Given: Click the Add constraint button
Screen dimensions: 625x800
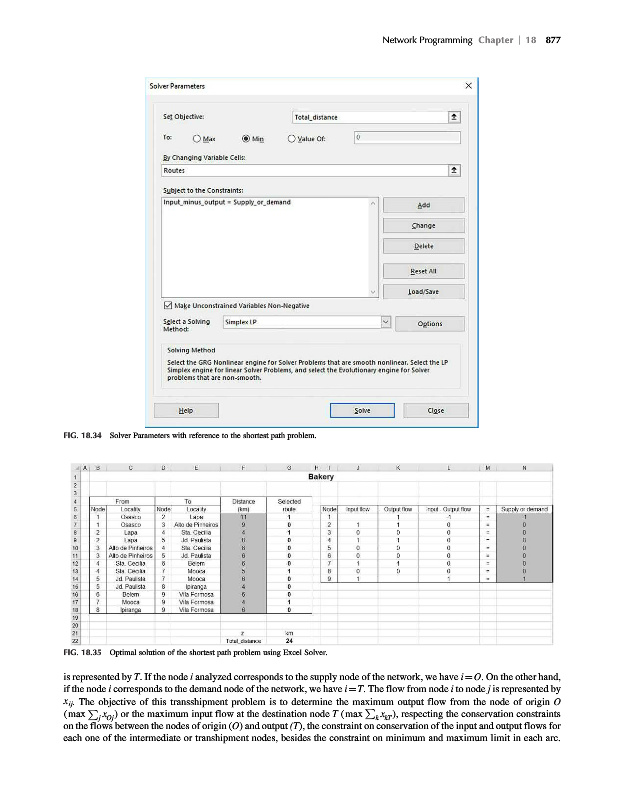Looking at the screenshot, I should (x=424, y=204).
